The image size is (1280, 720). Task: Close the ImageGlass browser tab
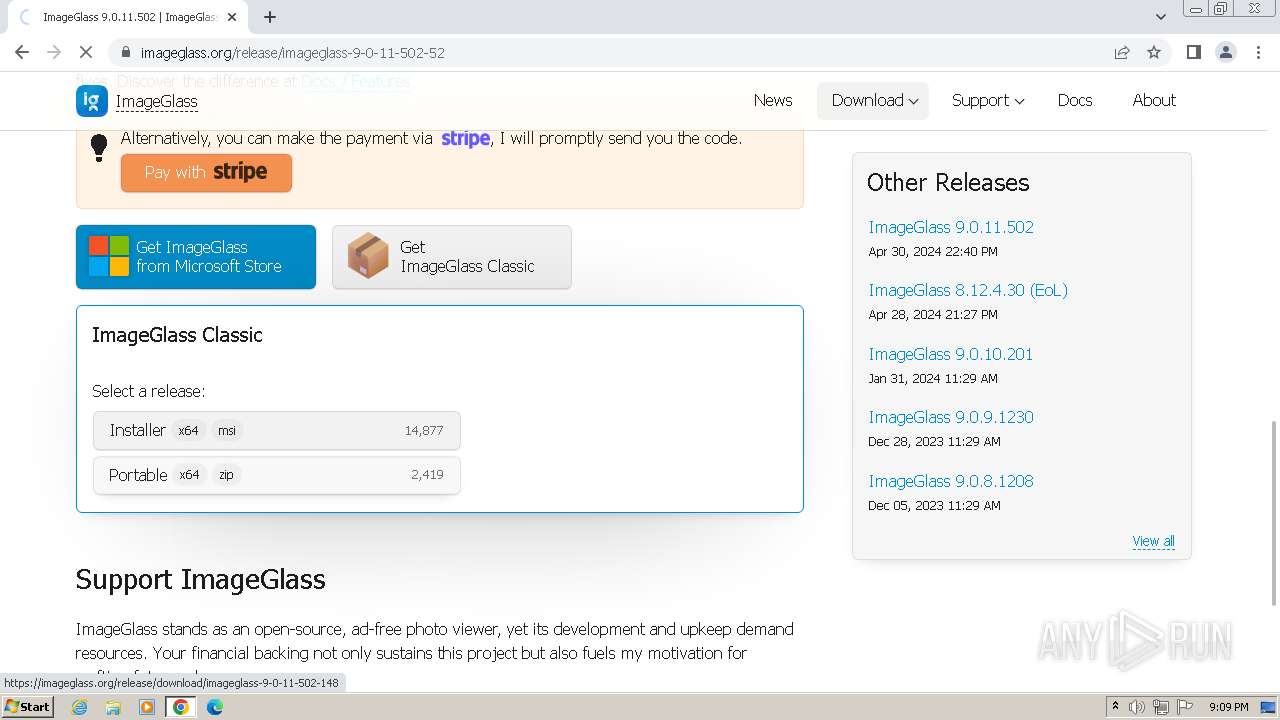(232, 17)
